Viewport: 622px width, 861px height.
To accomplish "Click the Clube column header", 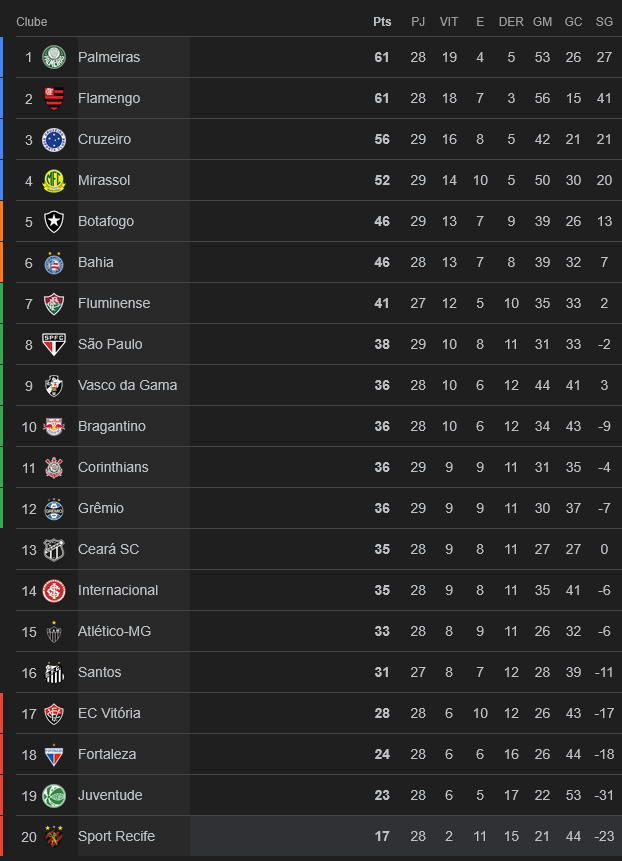I will 32,22.
